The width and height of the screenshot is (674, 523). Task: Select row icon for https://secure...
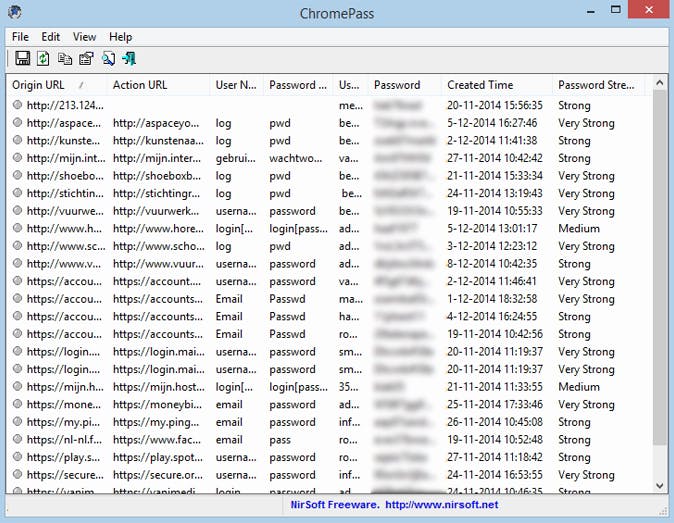(17, 474)
